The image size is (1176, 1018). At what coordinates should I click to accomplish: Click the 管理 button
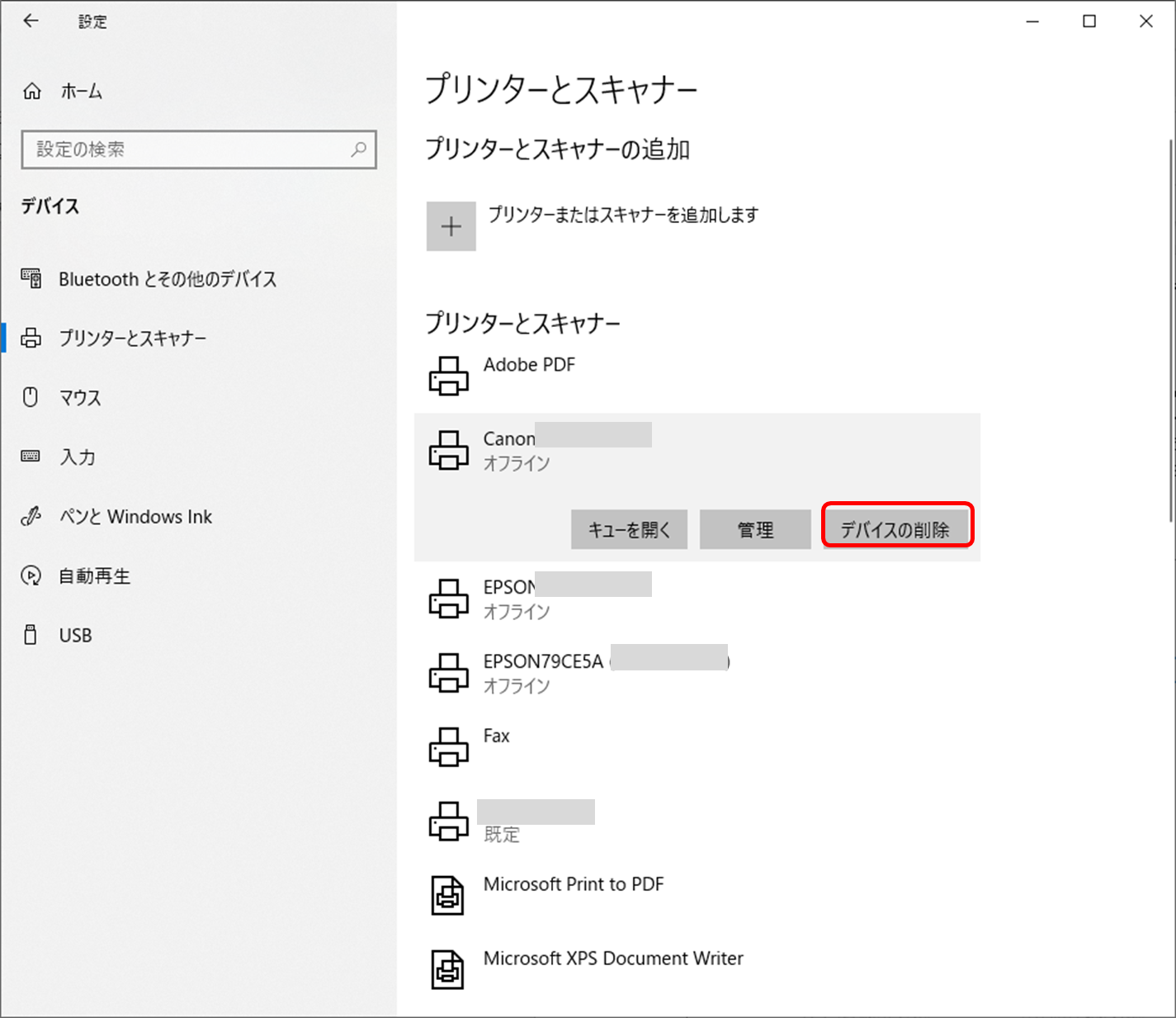click(x=755, y=529)
